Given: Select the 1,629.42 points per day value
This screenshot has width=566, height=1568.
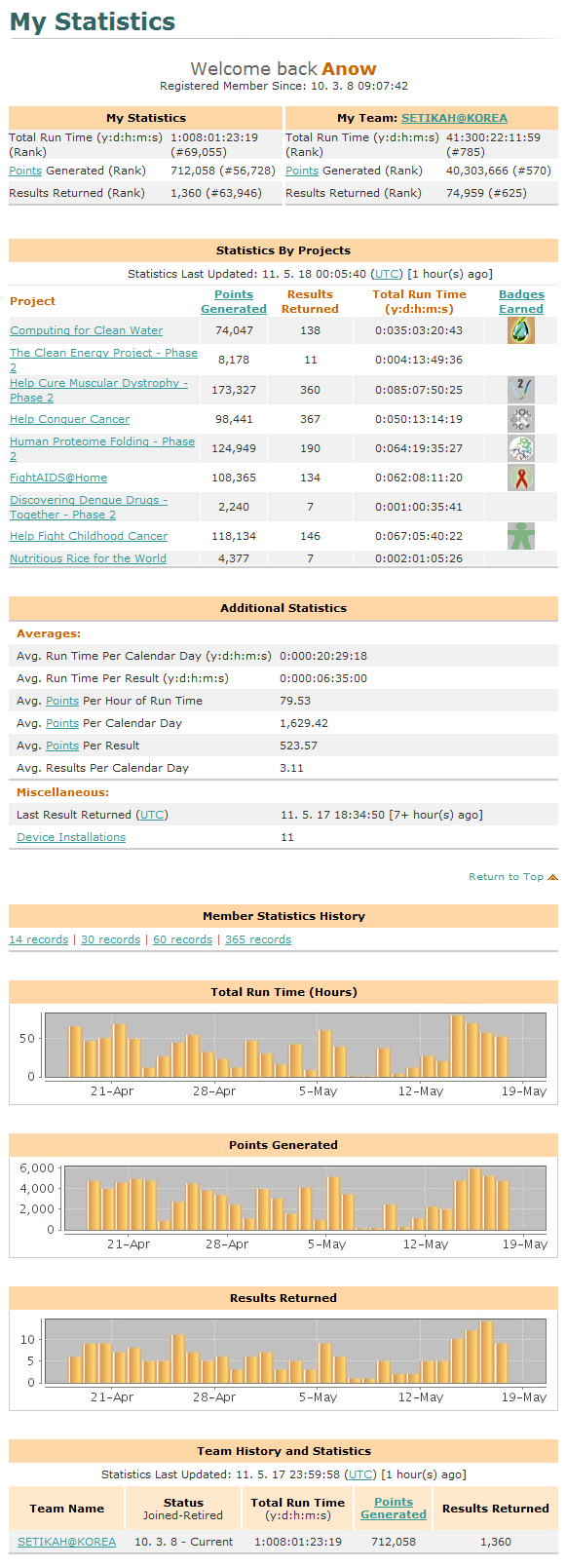Looking at the screenshot, I should click(x=304, y=723).
